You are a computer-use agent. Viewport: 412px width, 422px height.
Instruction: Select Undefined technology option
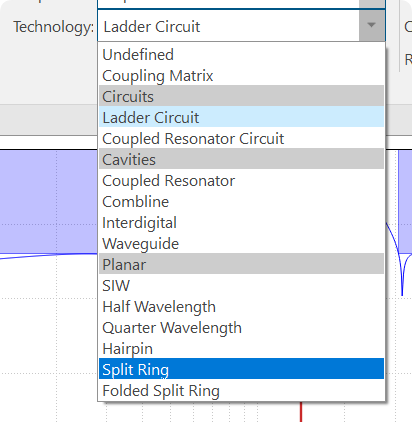(x=241, y=54)
